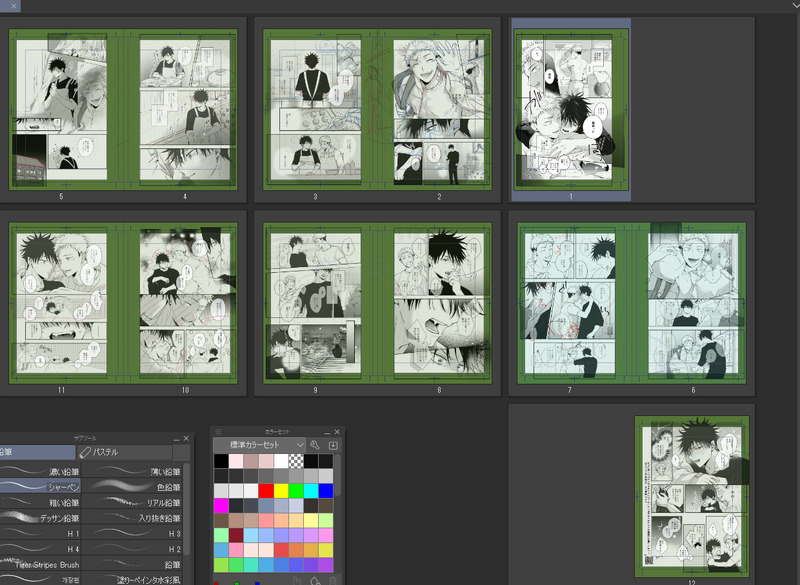Select the 色鉛筆 brush

click(x=132, y=487)
